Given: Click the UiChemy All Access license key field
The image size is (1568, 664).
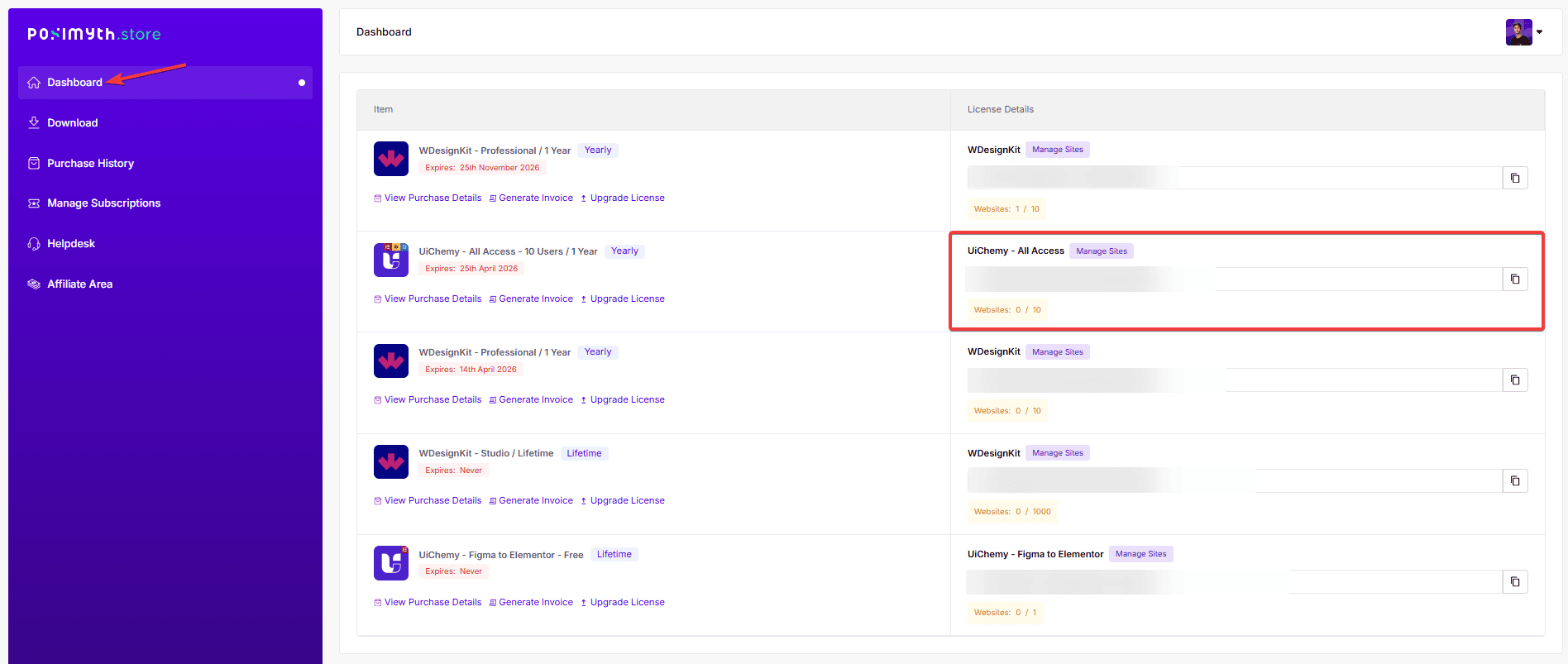Looking at the screenshot, I should pyautogui.click(x=1232, y=279).
